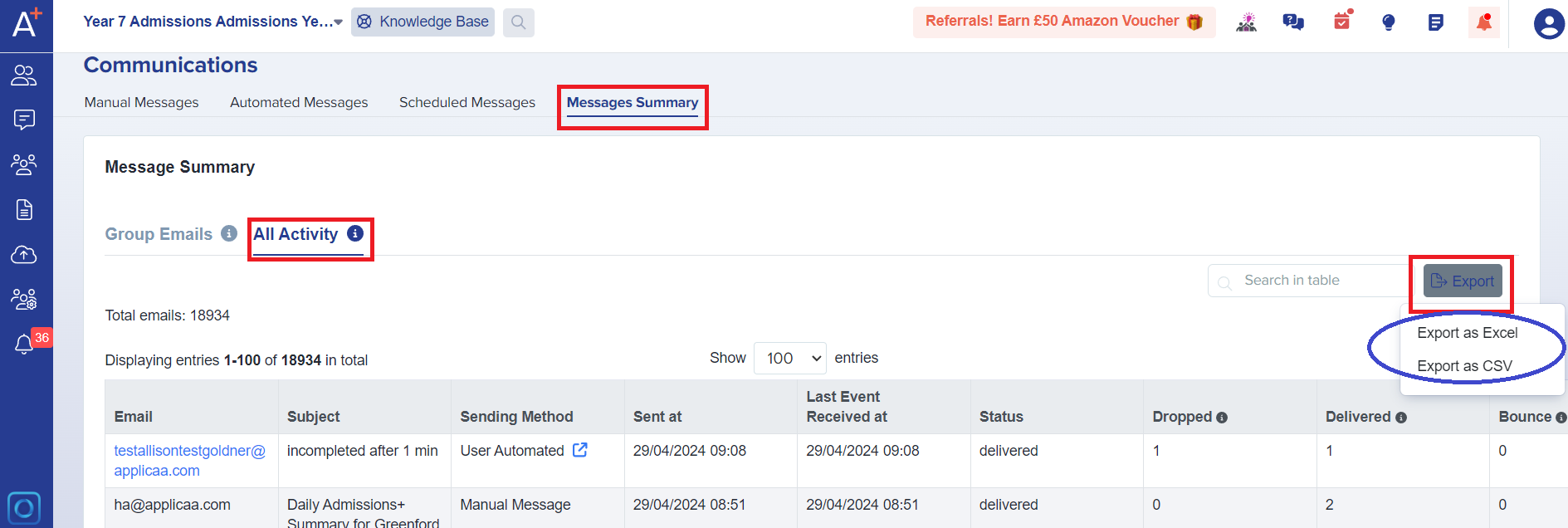This screenshot has height=528, width=1568.
Task: Choose Export as Excel
Action: tap(1468, 333)
